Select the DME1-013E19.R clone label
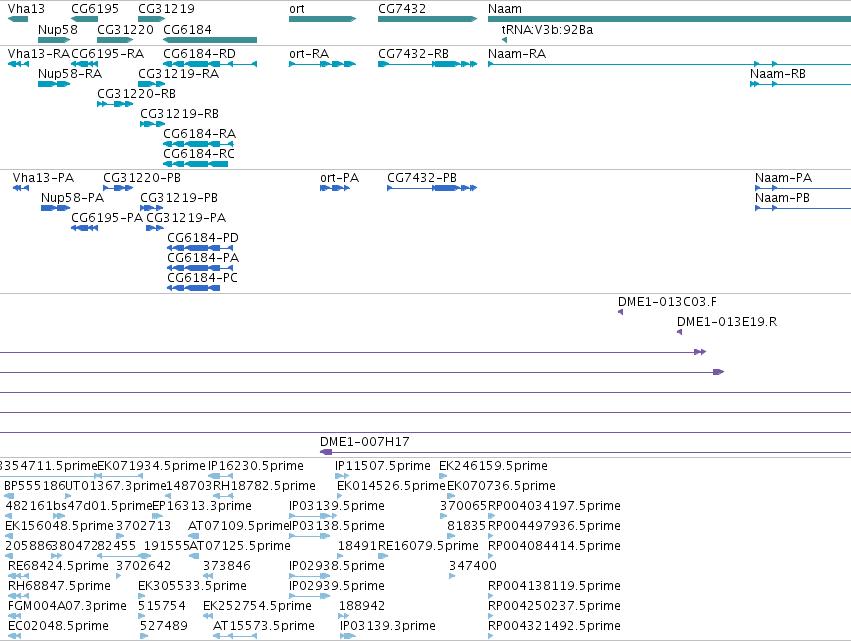This screenshot has width=851, height=641. pyautogui.click(x=727, y=322)
